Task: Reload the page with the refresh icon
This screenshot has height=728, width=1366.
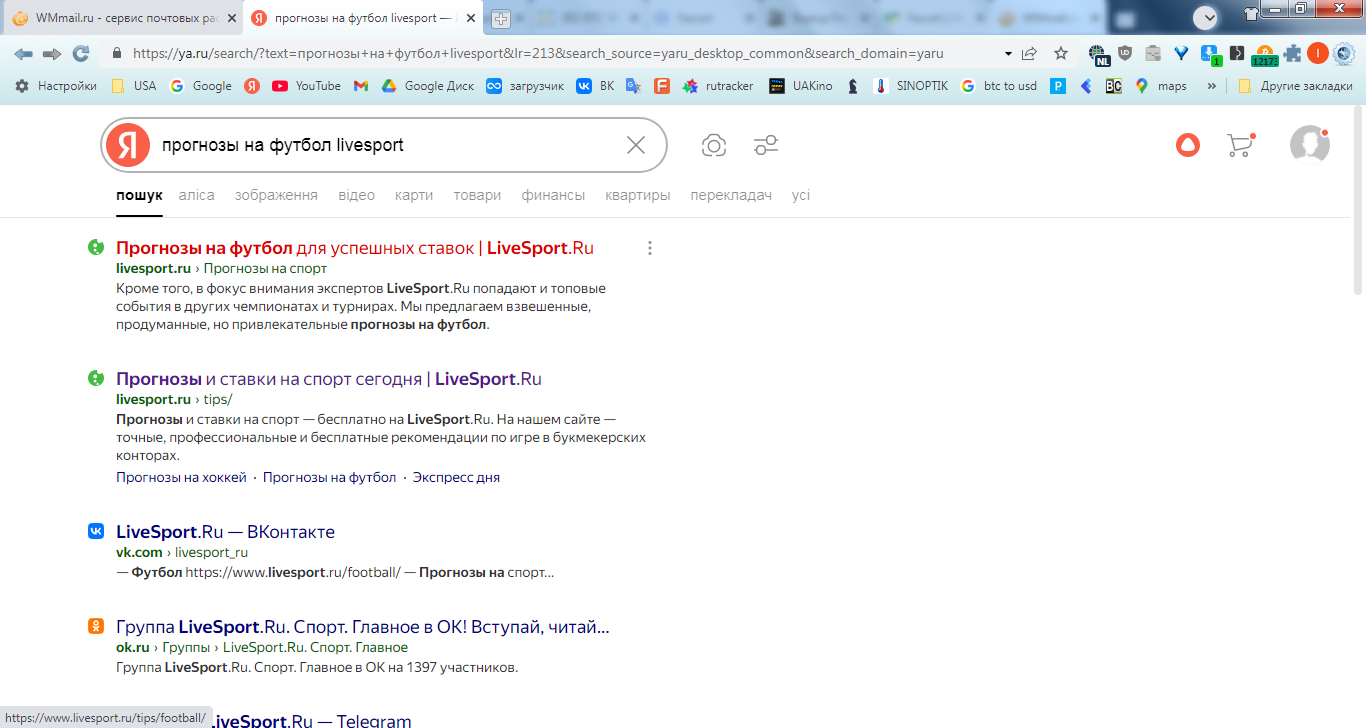Action: (x=81, y=54)
